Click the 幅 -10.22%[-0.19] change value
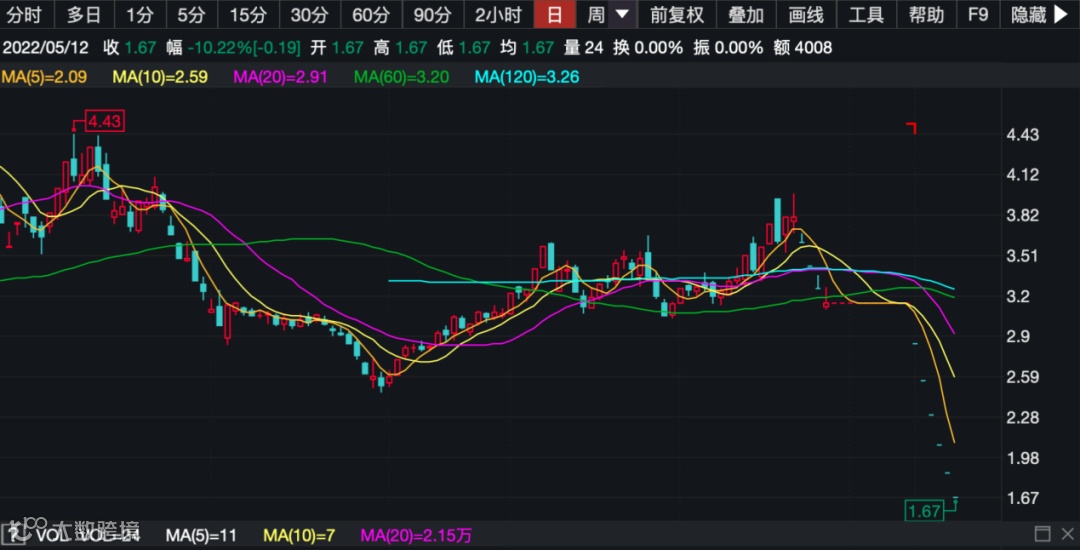1080x550 pixels. pos(233,47)
